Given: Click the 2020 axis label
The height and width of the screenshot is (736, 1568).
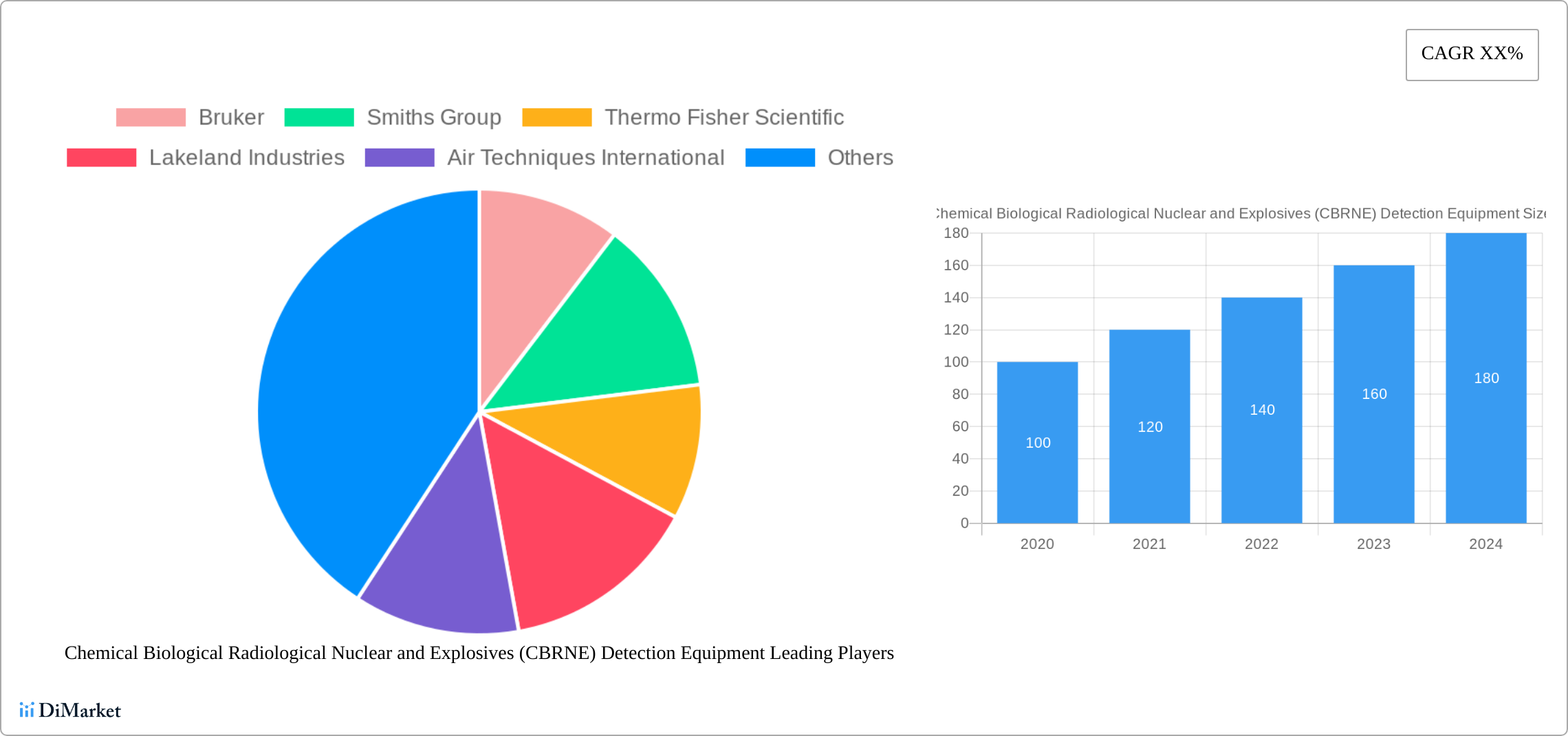Looking at the screenshot, I should (x=1037, y=544).
